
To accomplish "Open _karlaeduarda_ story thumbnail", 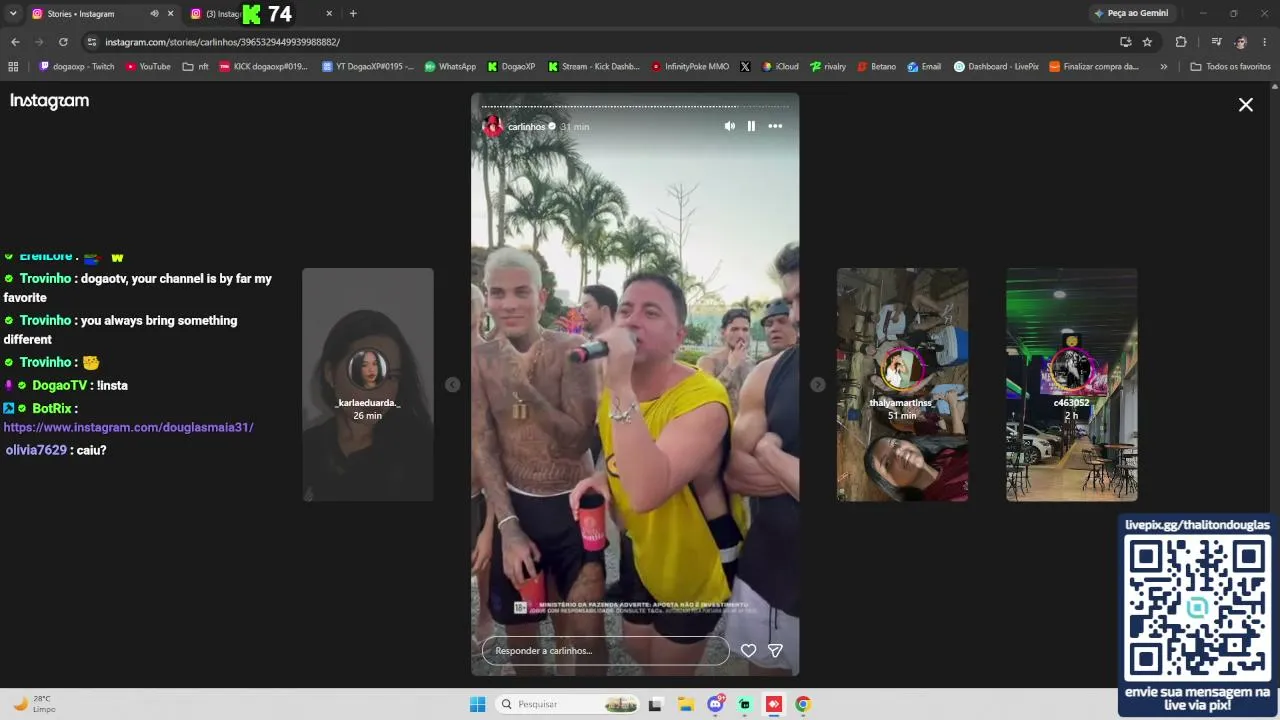I will [368, 384].
